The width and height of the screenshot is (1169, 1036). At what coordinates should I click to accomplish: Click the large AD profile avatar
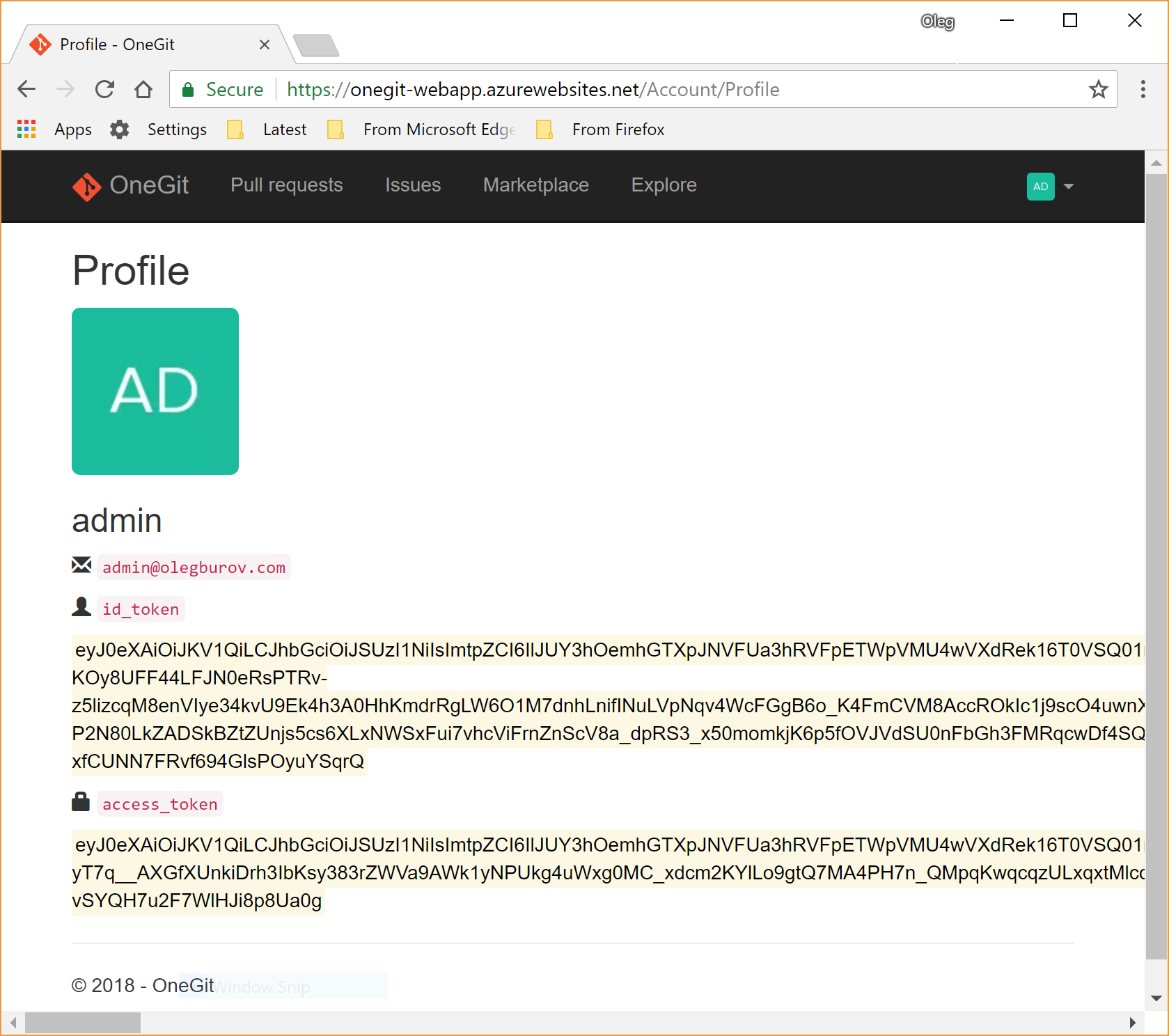(155, 391)
